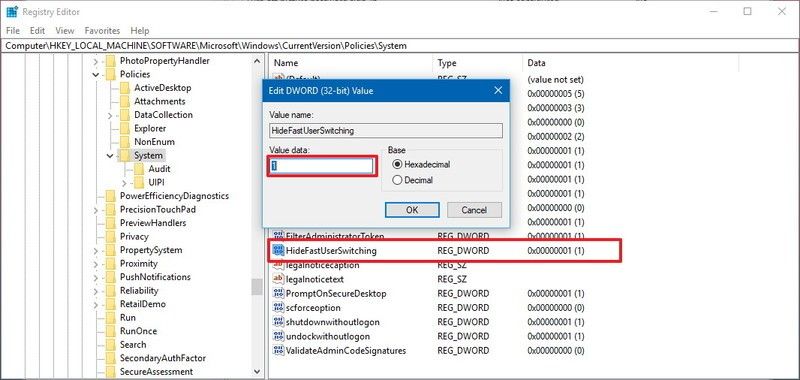This screenshot has width=800, height=380.
Task: Click the legalnoticetext string value icon
Action: [279, 279]
